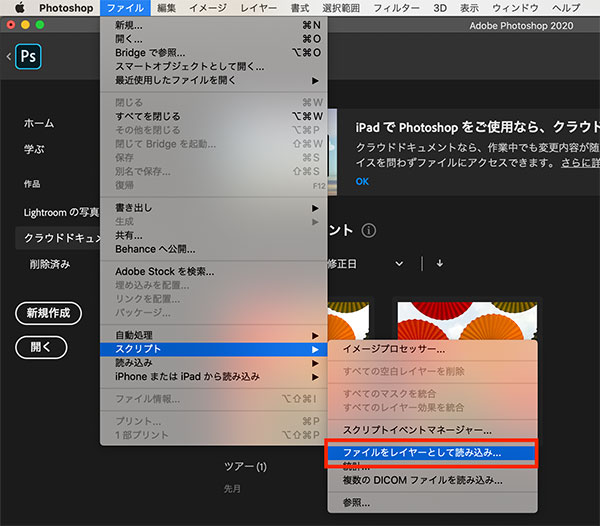Screen dimensions: 600x526
Task: Select Behance へ公開... menu item
Action: click(214, 249)
